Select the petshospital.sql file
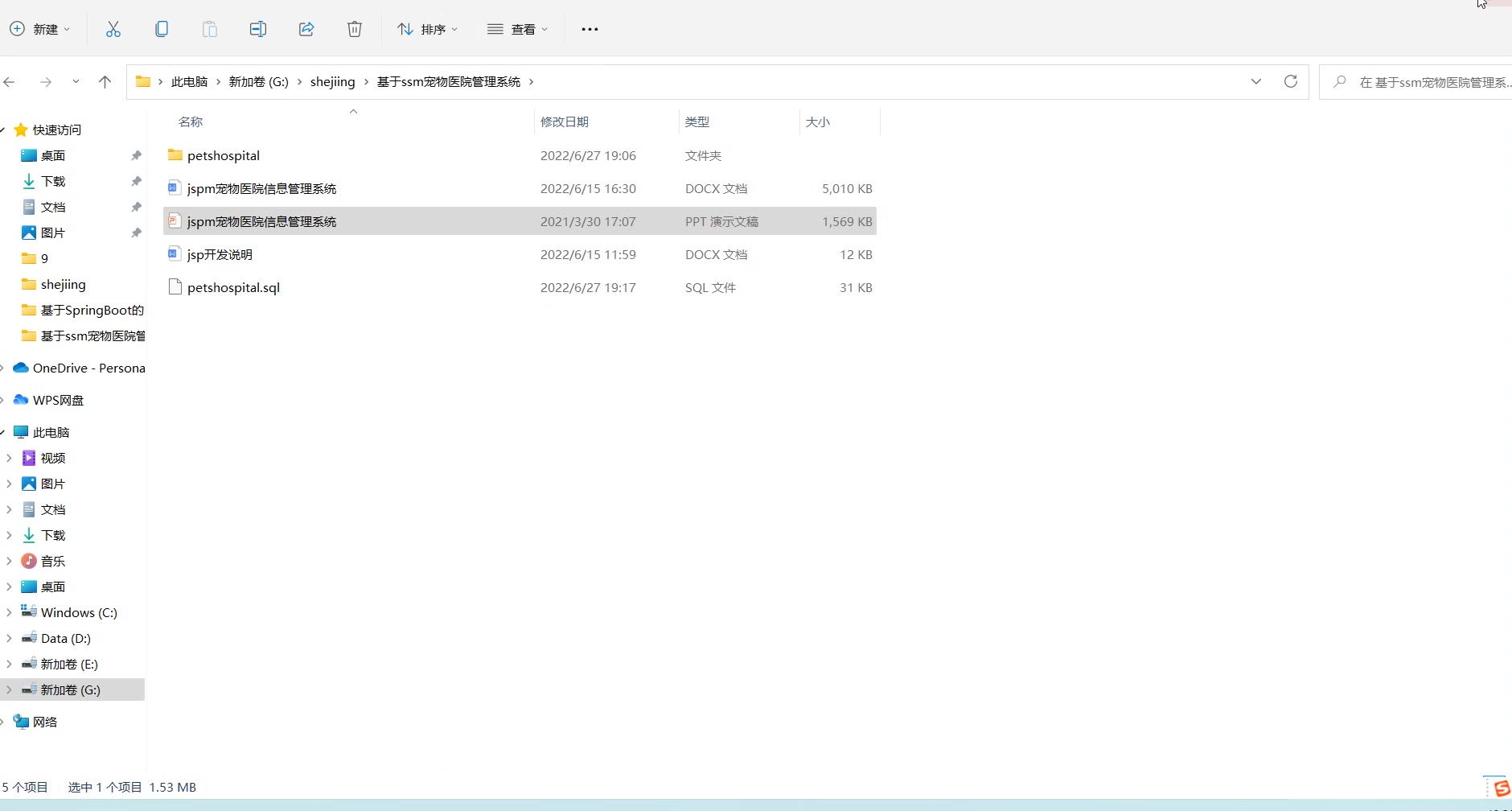Image resolution: width=1512 pixels, height=811 pixels. (233, 287)
